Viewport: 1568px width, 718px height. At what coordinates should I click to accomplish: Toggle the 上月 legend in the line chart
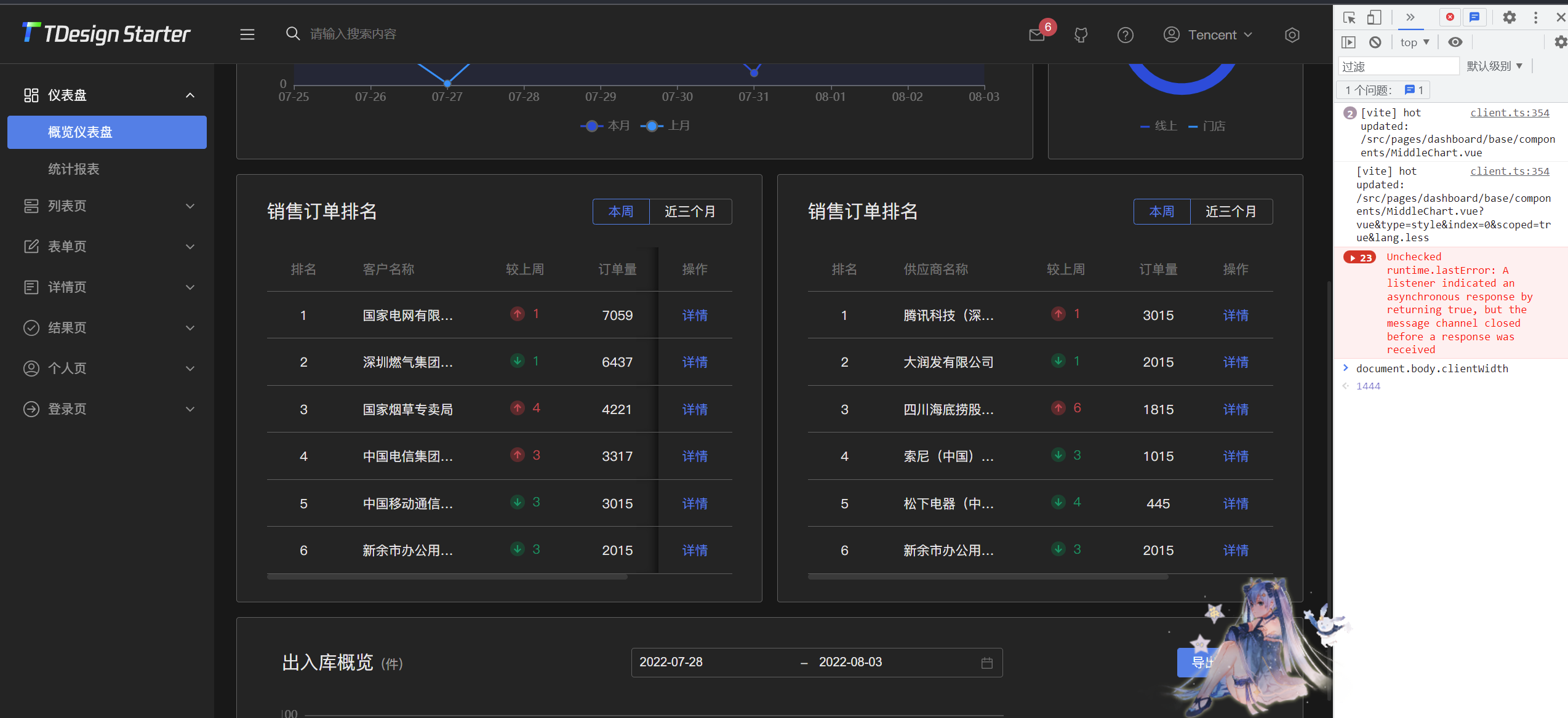pos(665,126)
